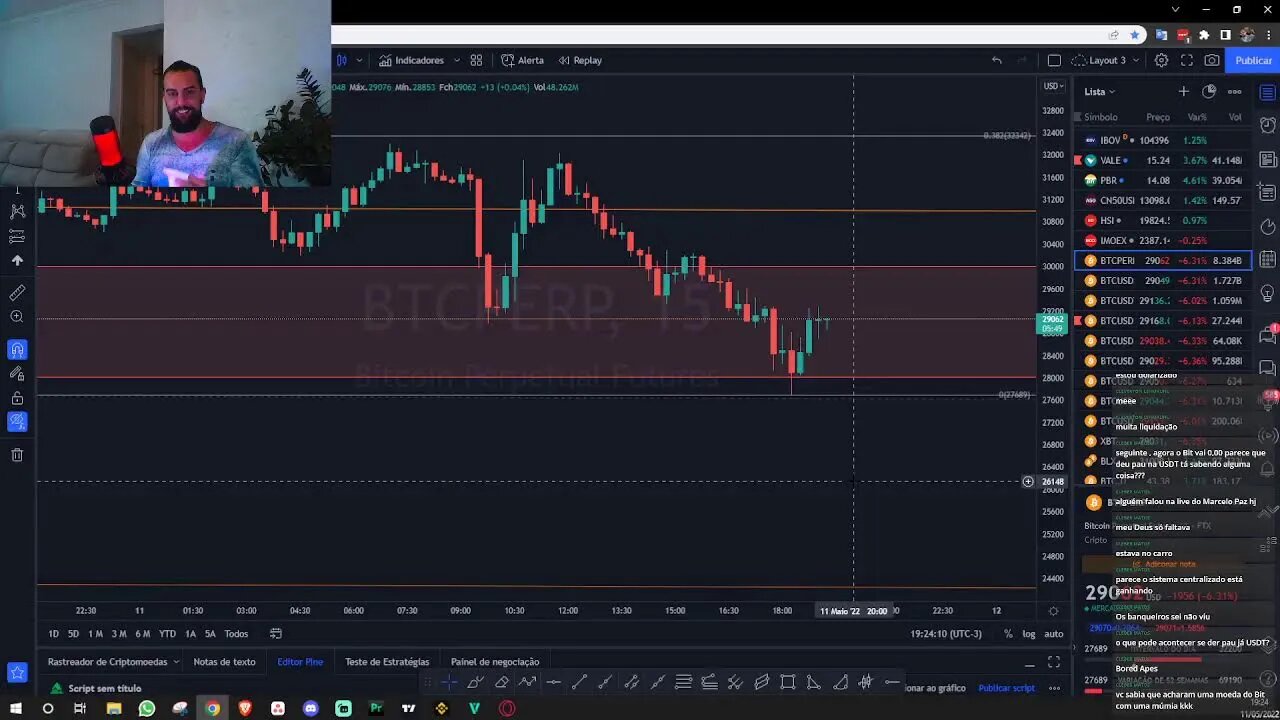Toggle auto scale mode

tap(1054, 634)
